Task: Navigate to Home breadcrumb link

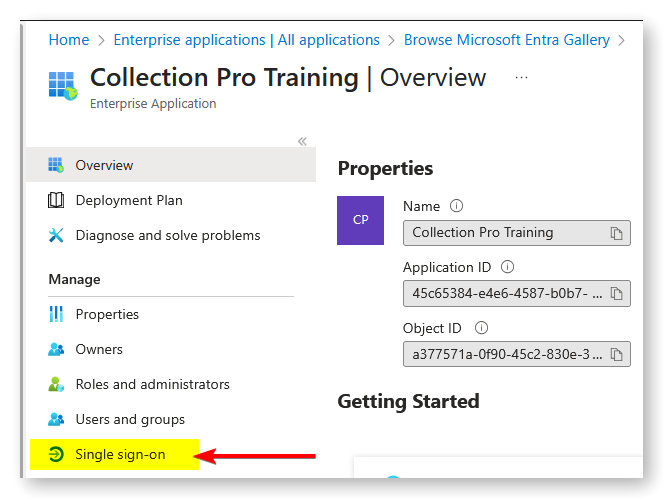Action: coord(69,40)
